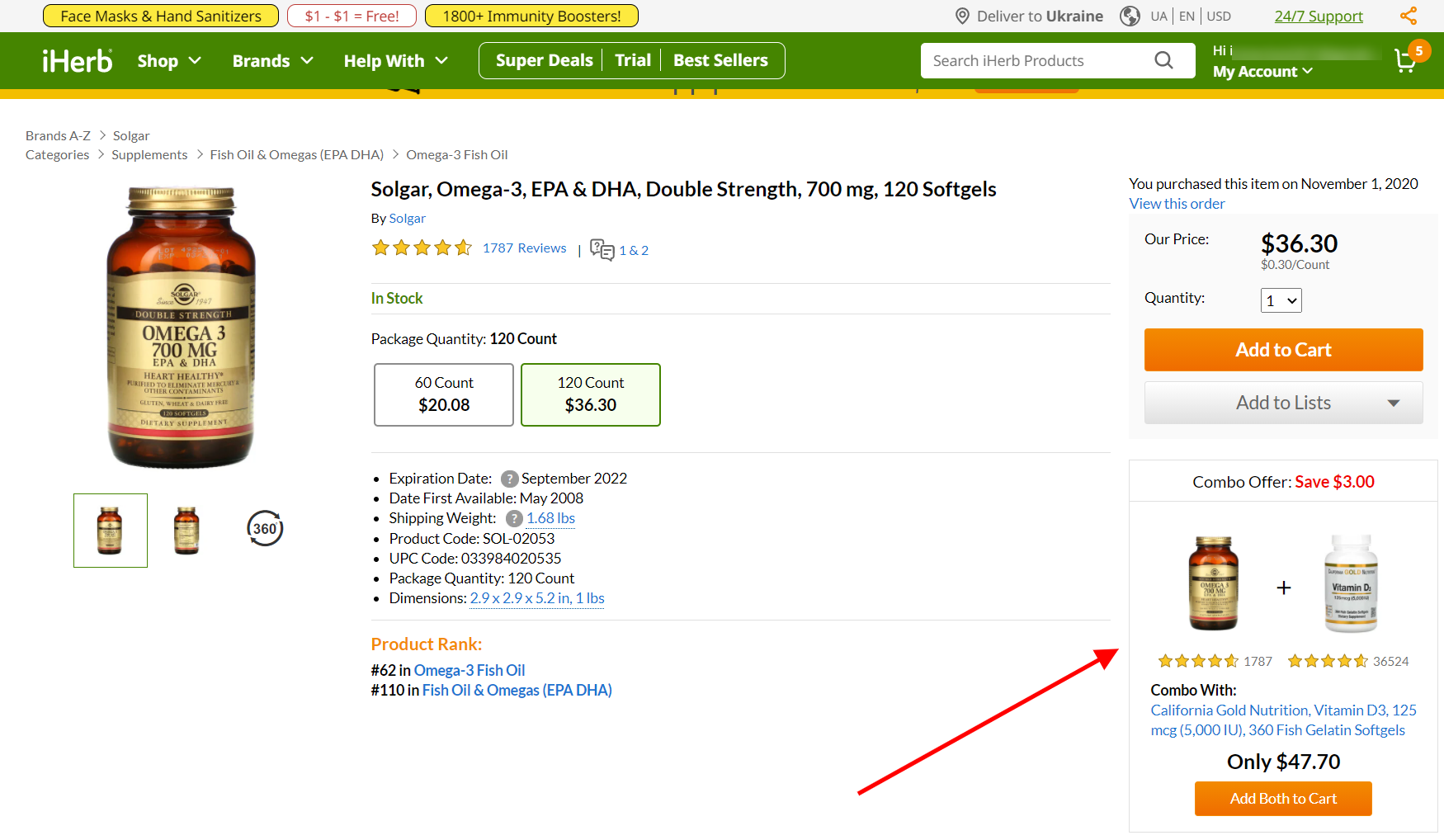
Task: Select the 120 Count package option
Action: (x=590, y=394)
